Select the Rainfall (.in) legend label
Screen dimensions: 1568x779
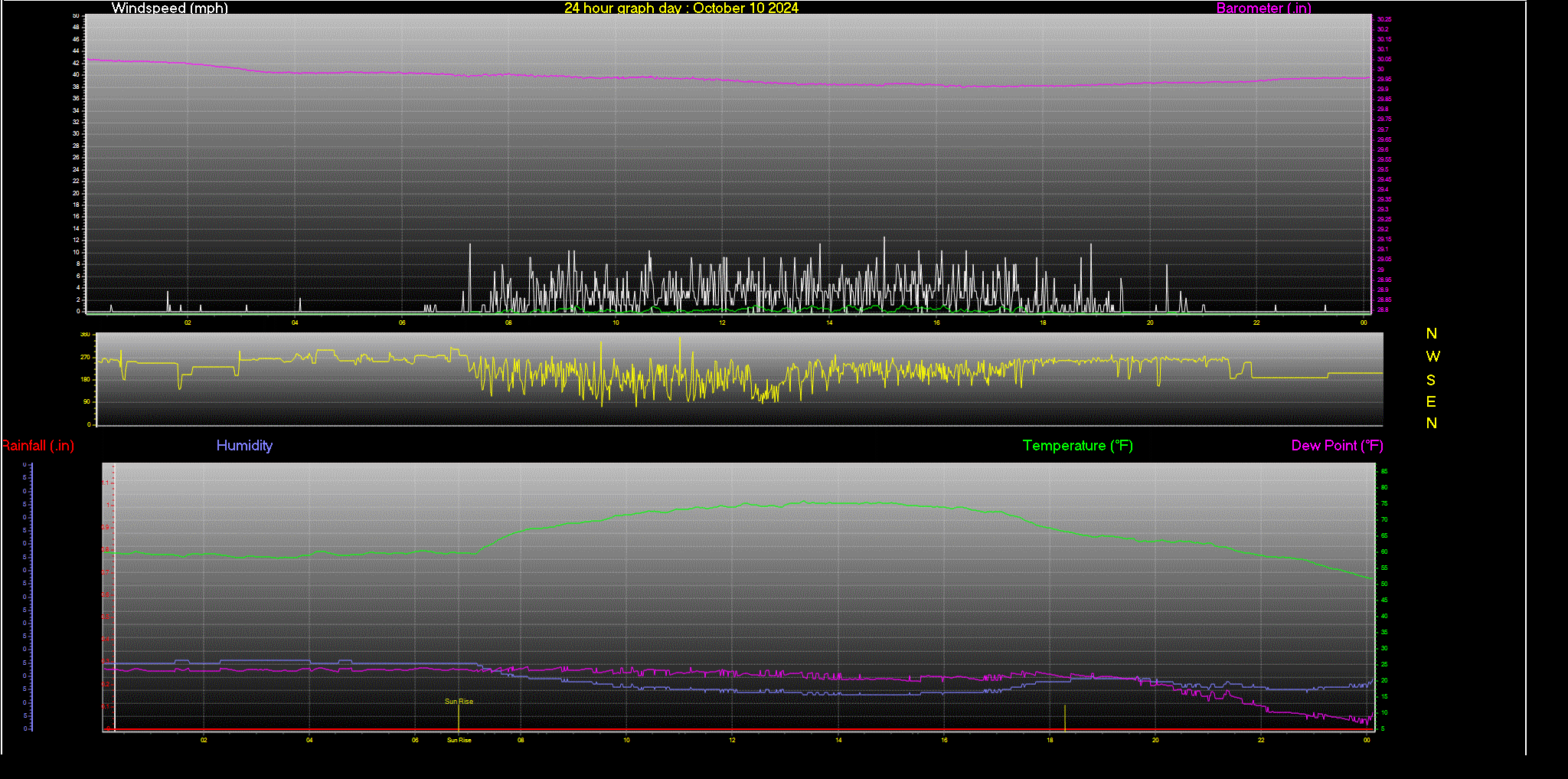click(38, 446)
